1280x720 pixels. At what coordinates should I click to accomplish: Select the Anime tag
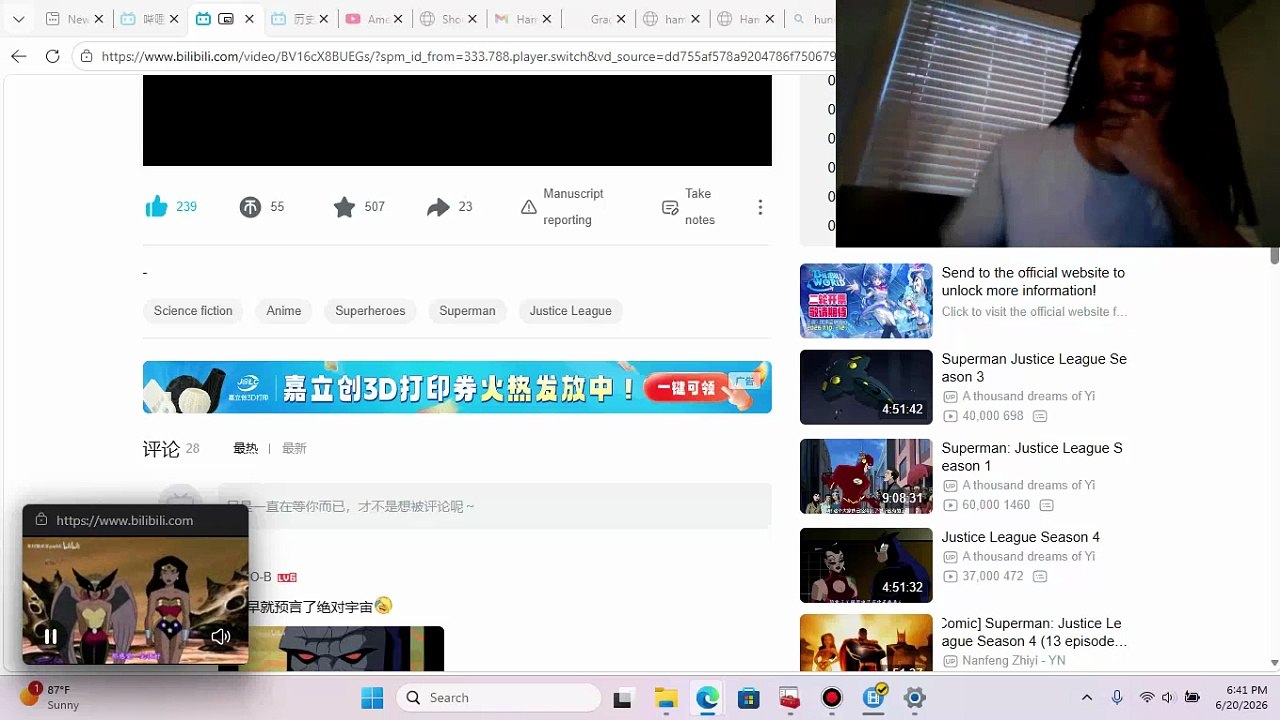click(284, 311)
